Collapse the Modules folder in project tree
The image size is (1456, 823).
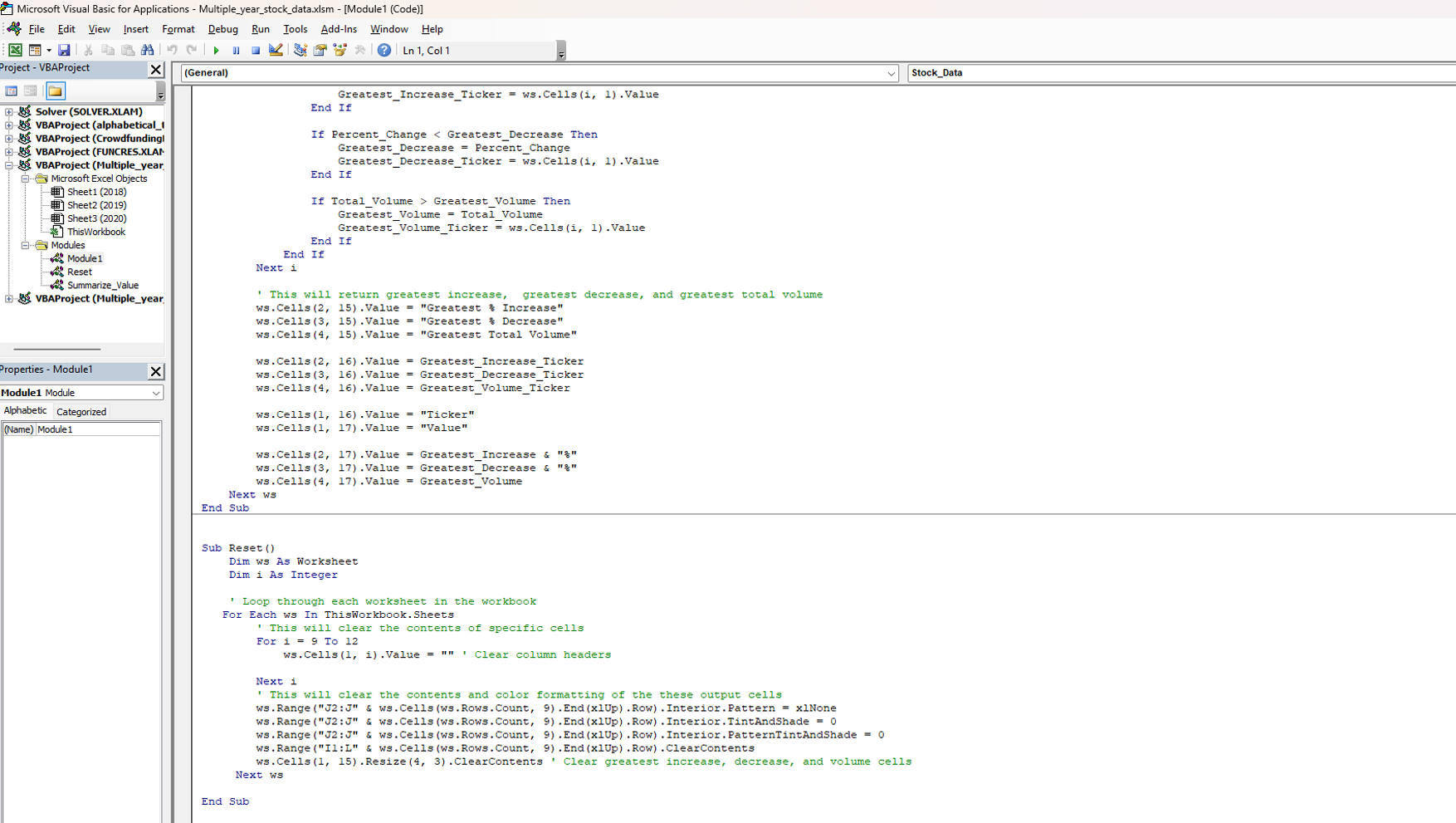26,246
